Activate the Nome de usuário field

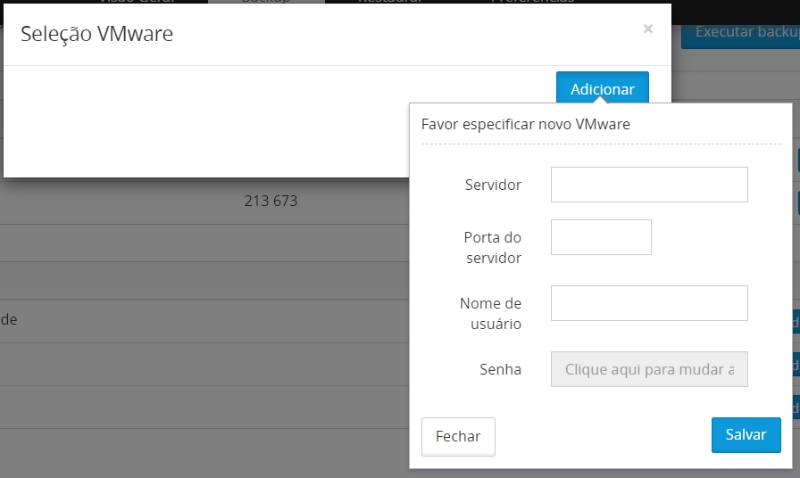649,303
